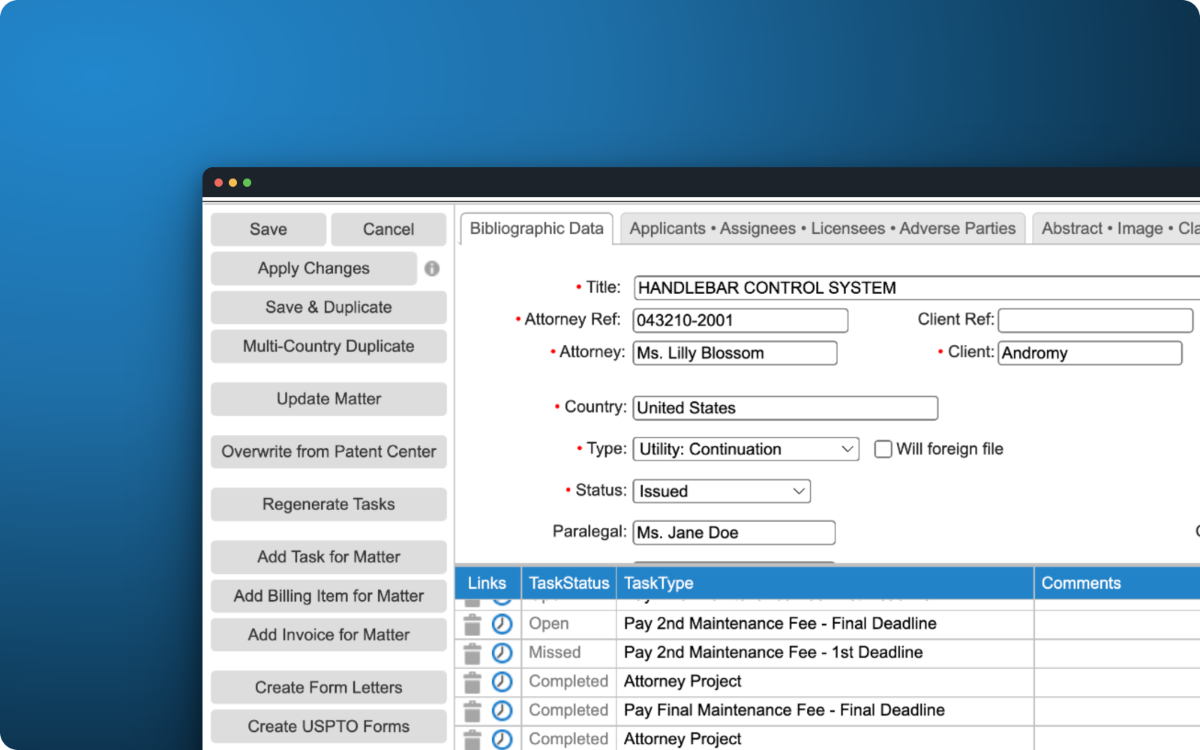Click the Title field HANDLEBAR CONTROL SYSTEM
The height and width of the screenshot is (750, 1200).
(x=916, y=288)
